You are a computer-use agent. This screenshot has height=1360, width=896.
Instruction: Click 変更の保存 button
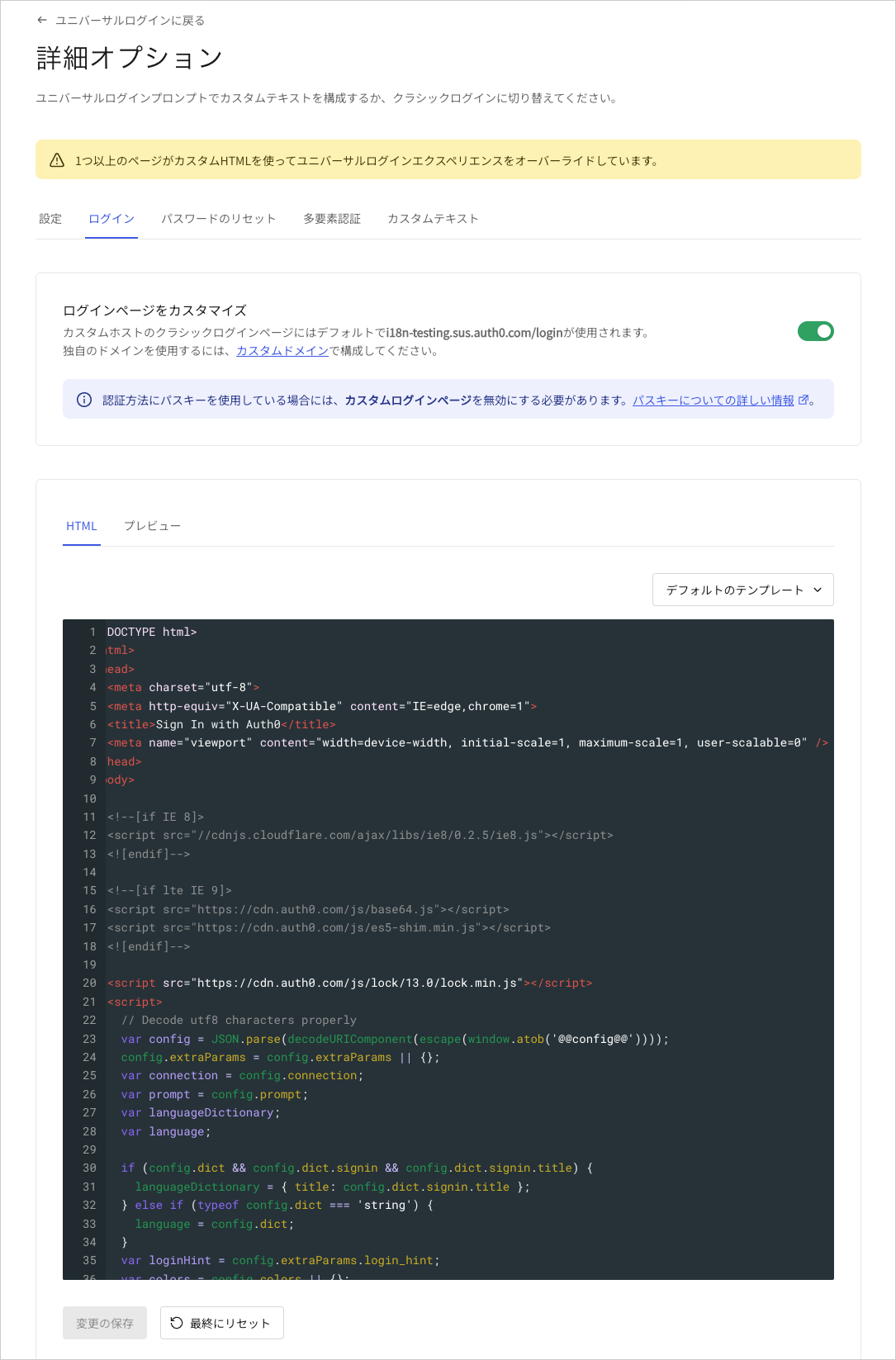coord(105,1323)
